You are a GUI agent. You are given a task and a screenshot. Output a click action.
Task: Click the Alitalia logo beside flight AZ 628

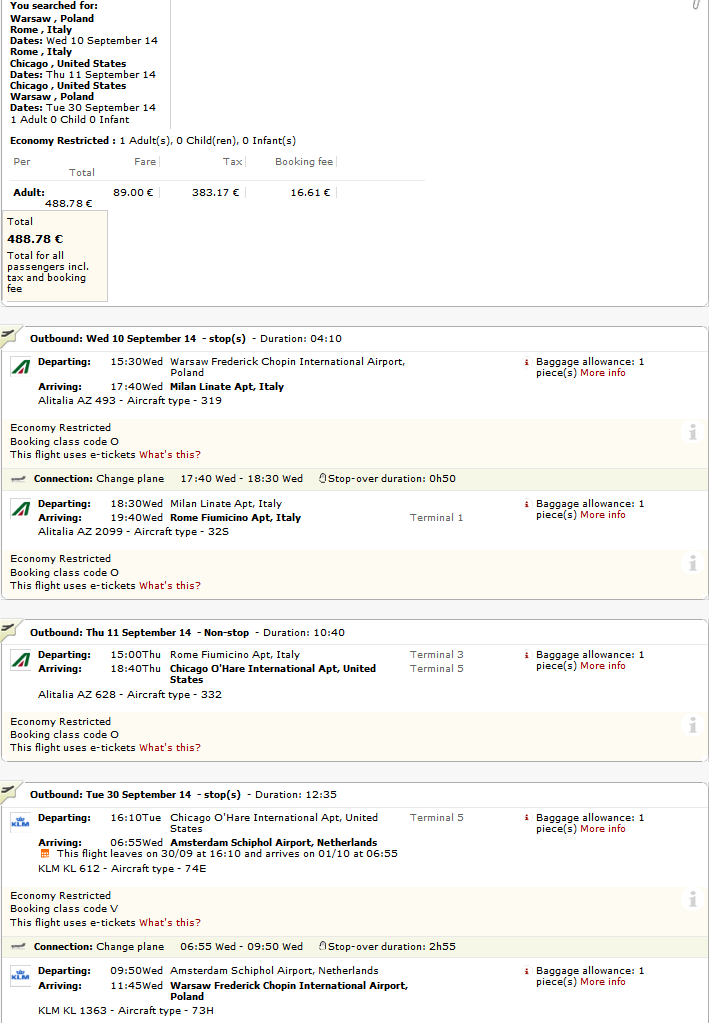[20, 660]
